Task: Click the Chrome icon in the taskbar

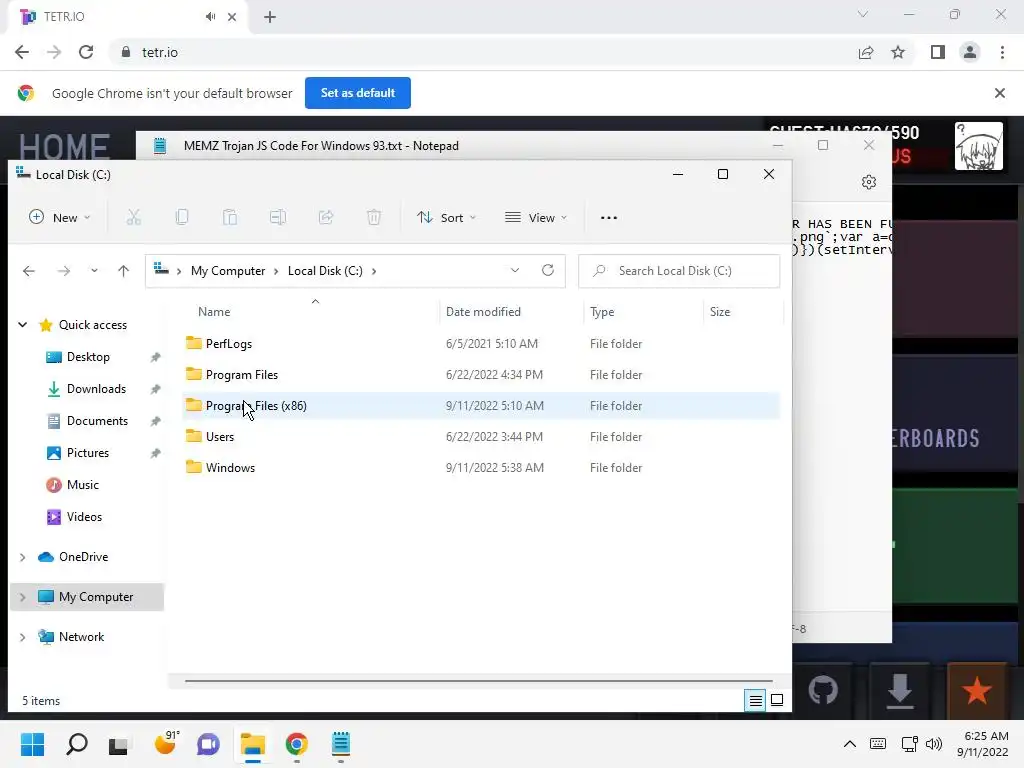Action: [296, 744]
